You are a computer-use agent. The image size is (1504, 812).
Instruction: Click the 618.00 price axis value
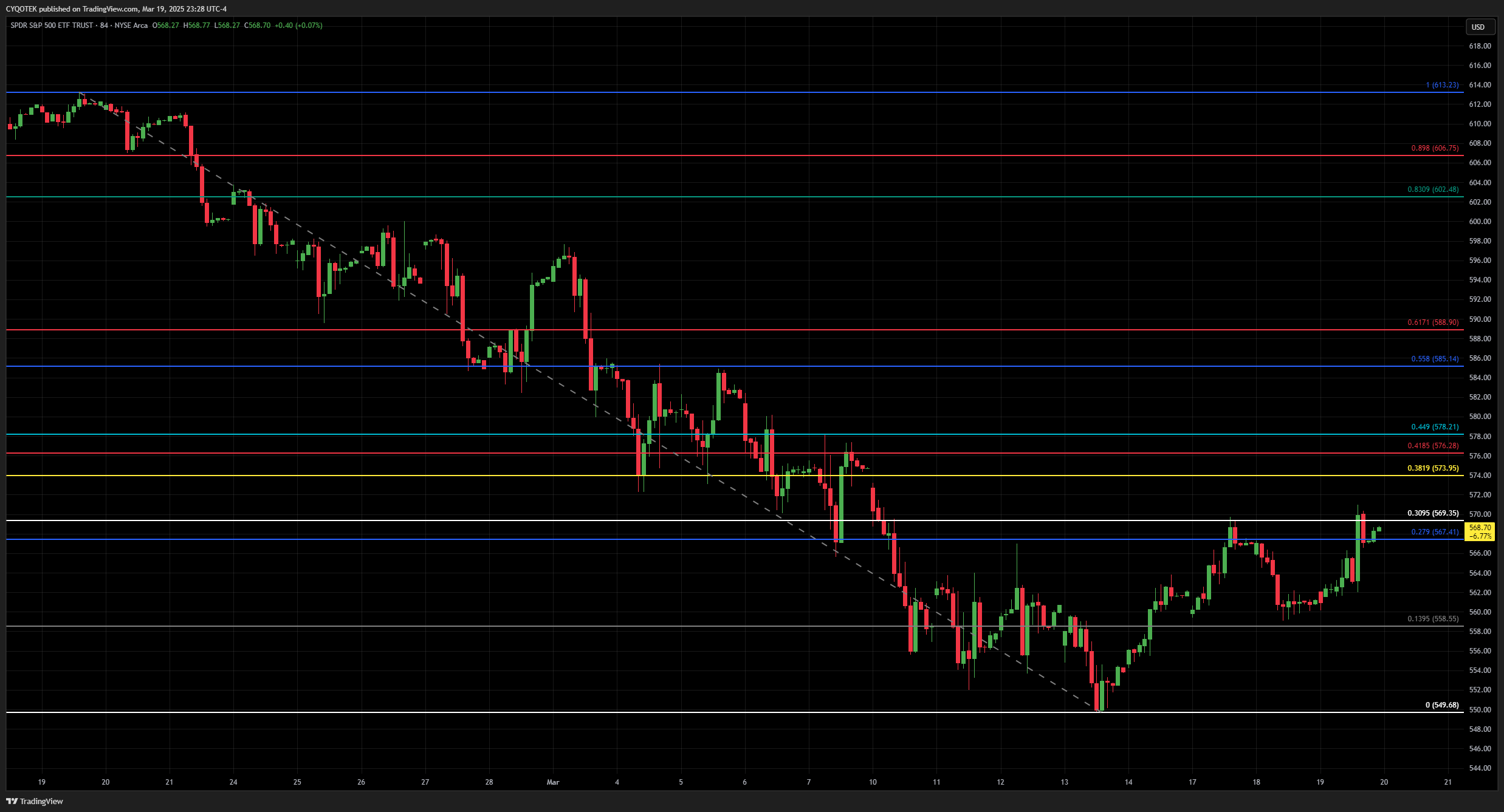1480,46
